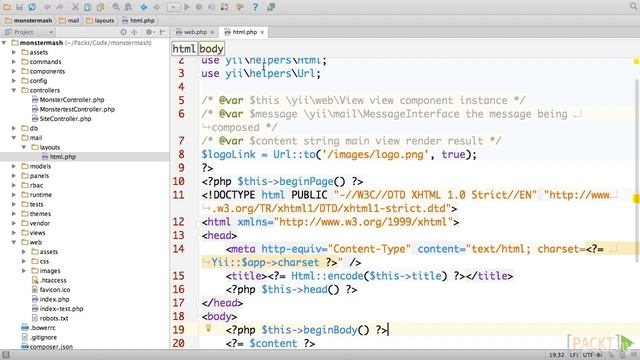Click the layouts breadcrumb in navigation bar
The height and width of the screenshot is (360, 640).
[x=100, y=20]
